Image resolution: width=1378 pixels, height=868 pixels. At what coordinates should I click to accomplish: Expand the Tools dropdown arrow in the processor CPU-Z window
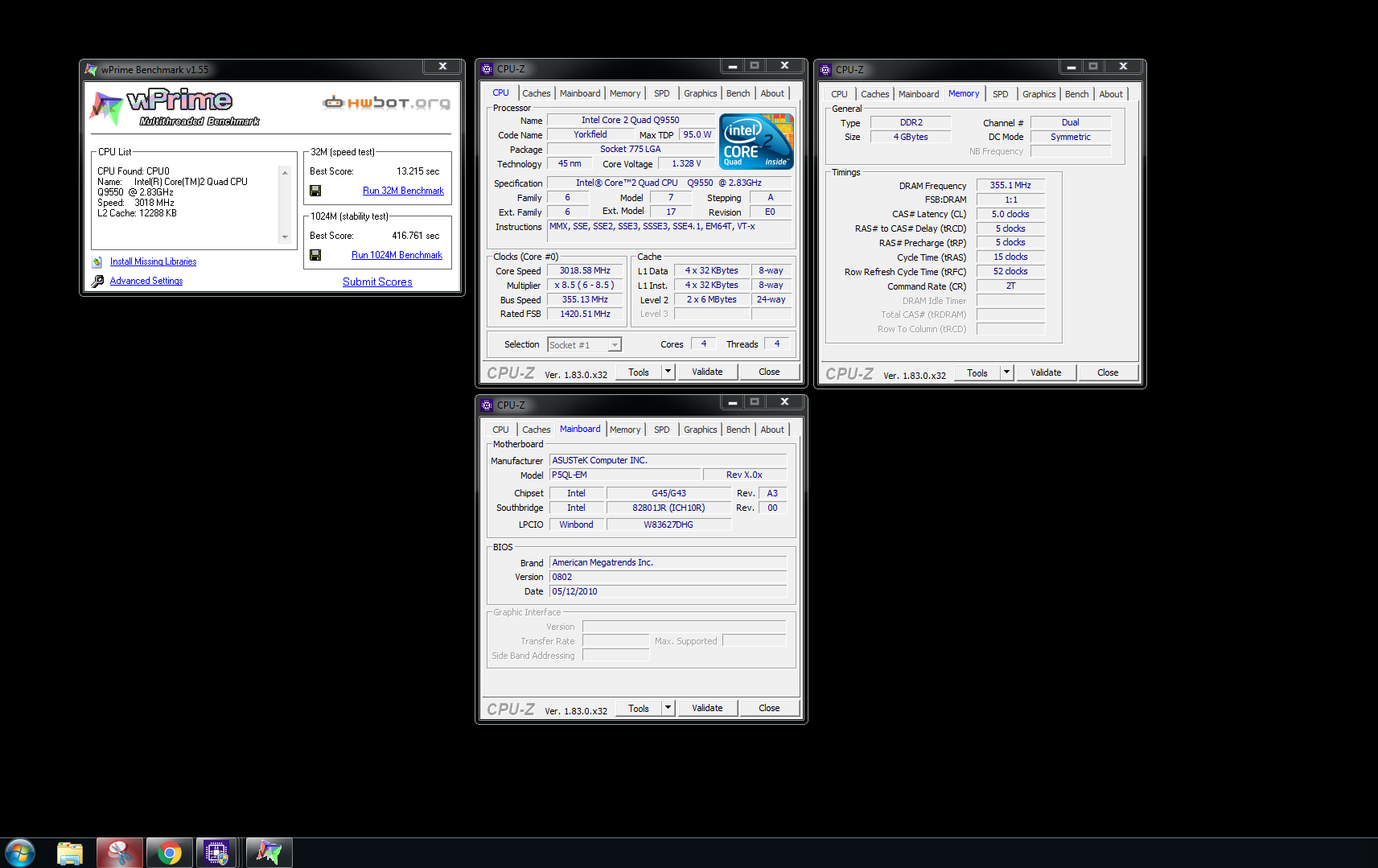667,372
